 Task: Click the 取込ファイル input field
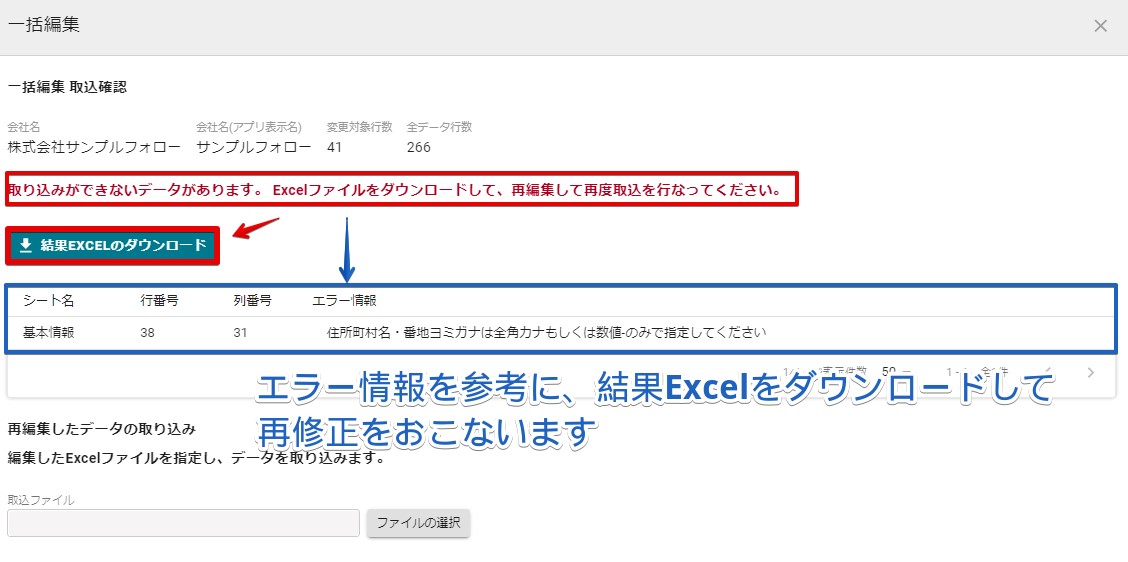pyautogui.click(x=183, y=523)
